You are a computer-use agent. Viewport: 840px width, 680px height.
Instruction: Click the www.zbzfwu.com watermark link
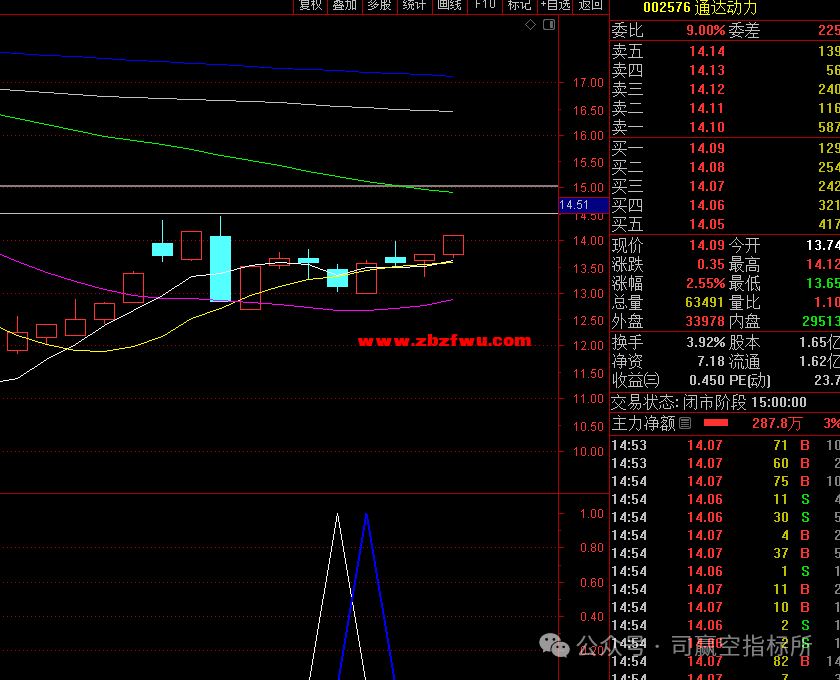444,341
